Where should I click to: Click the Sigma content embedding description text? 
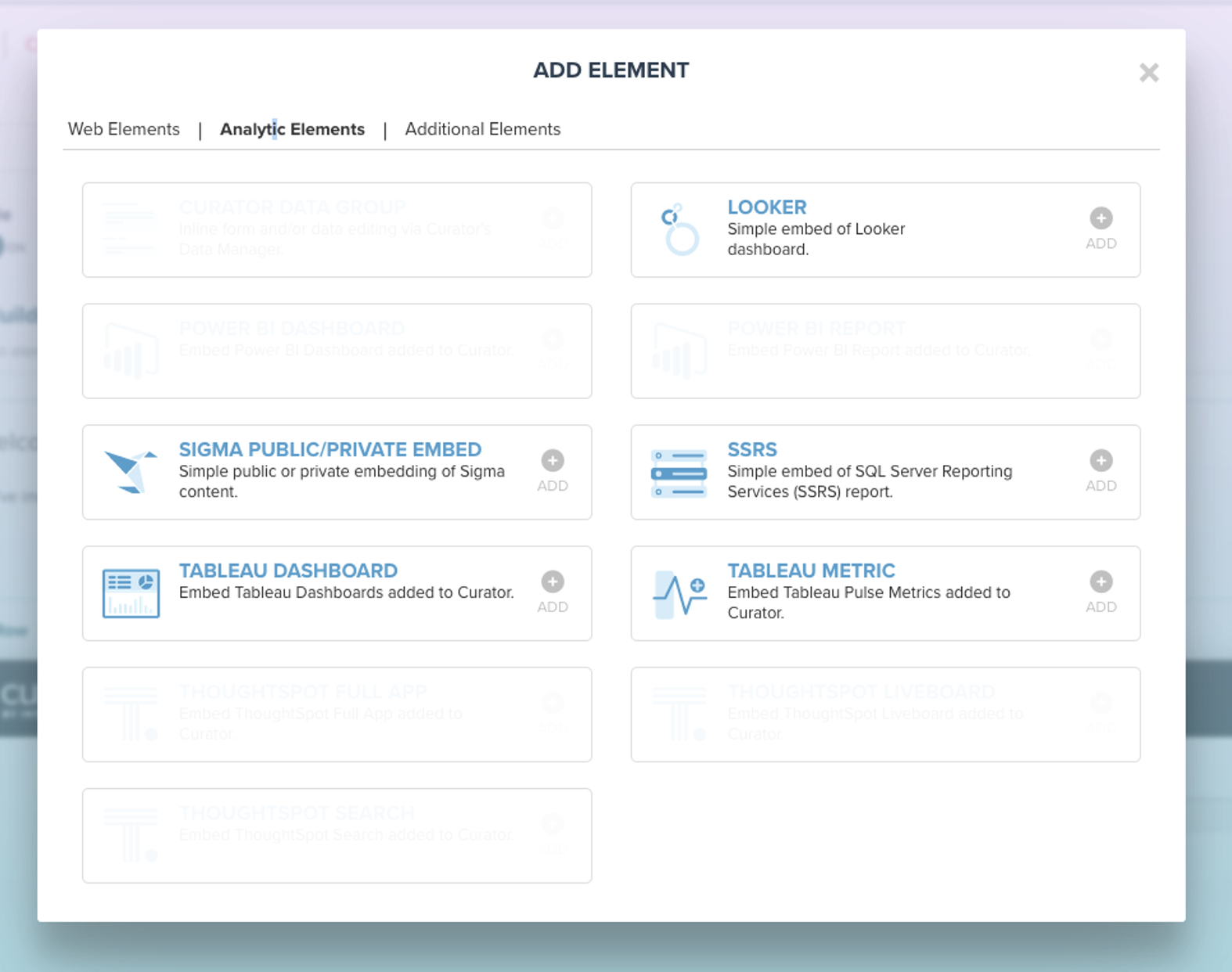(341, 482)
